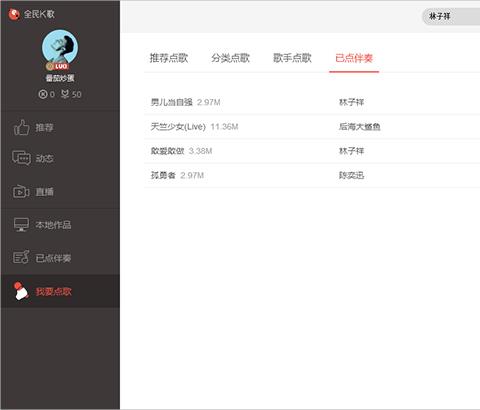Select song 孤勇者 in list
Viewport: 480px width, 410px height.
click(163, 175)
